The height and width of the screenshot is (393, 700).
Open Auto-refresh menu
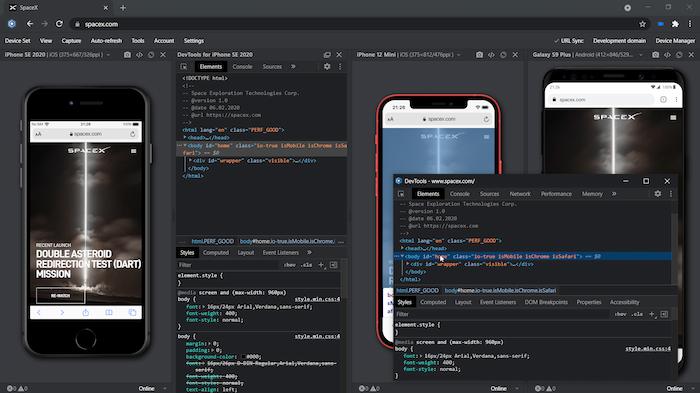[x=106, y=41]
